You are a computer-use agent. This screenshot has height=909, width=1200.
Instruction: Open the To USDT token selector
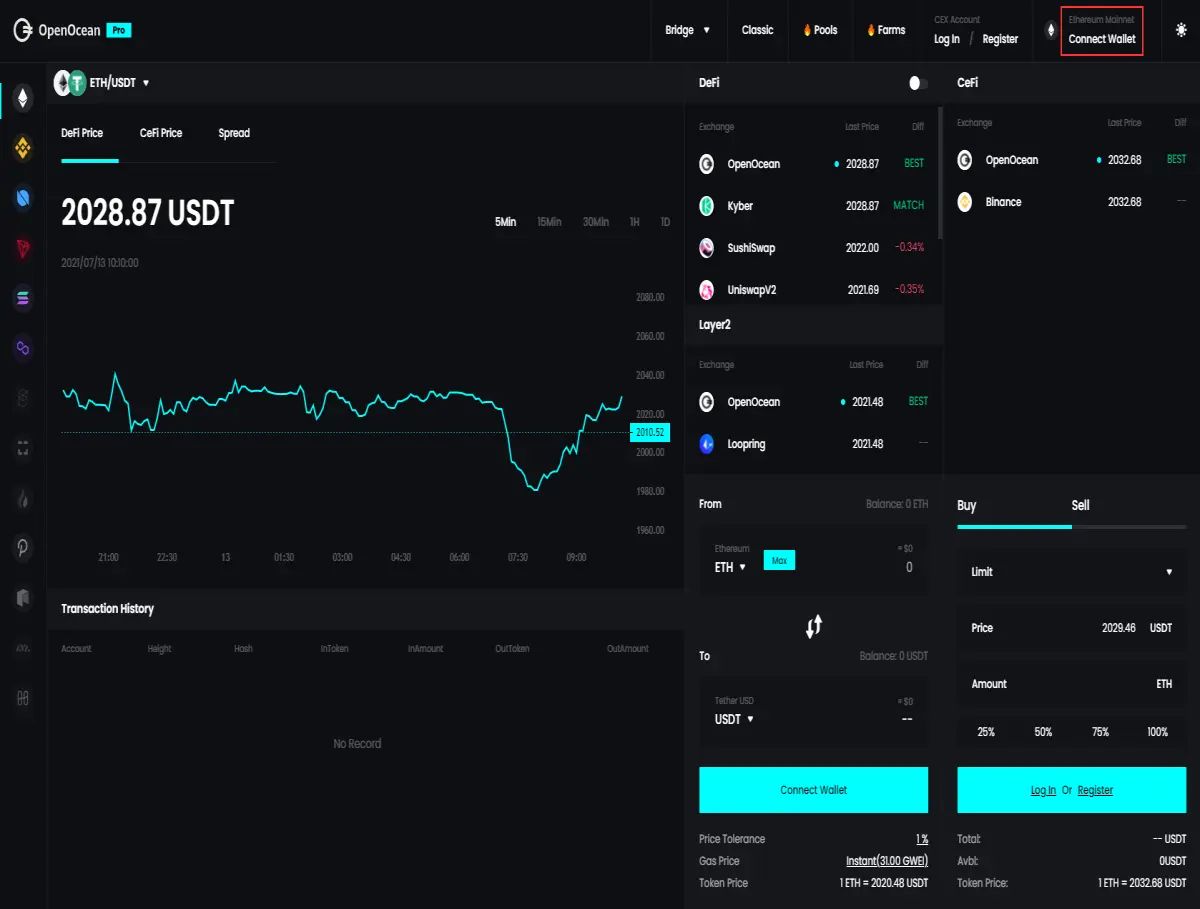pos(735,719)
